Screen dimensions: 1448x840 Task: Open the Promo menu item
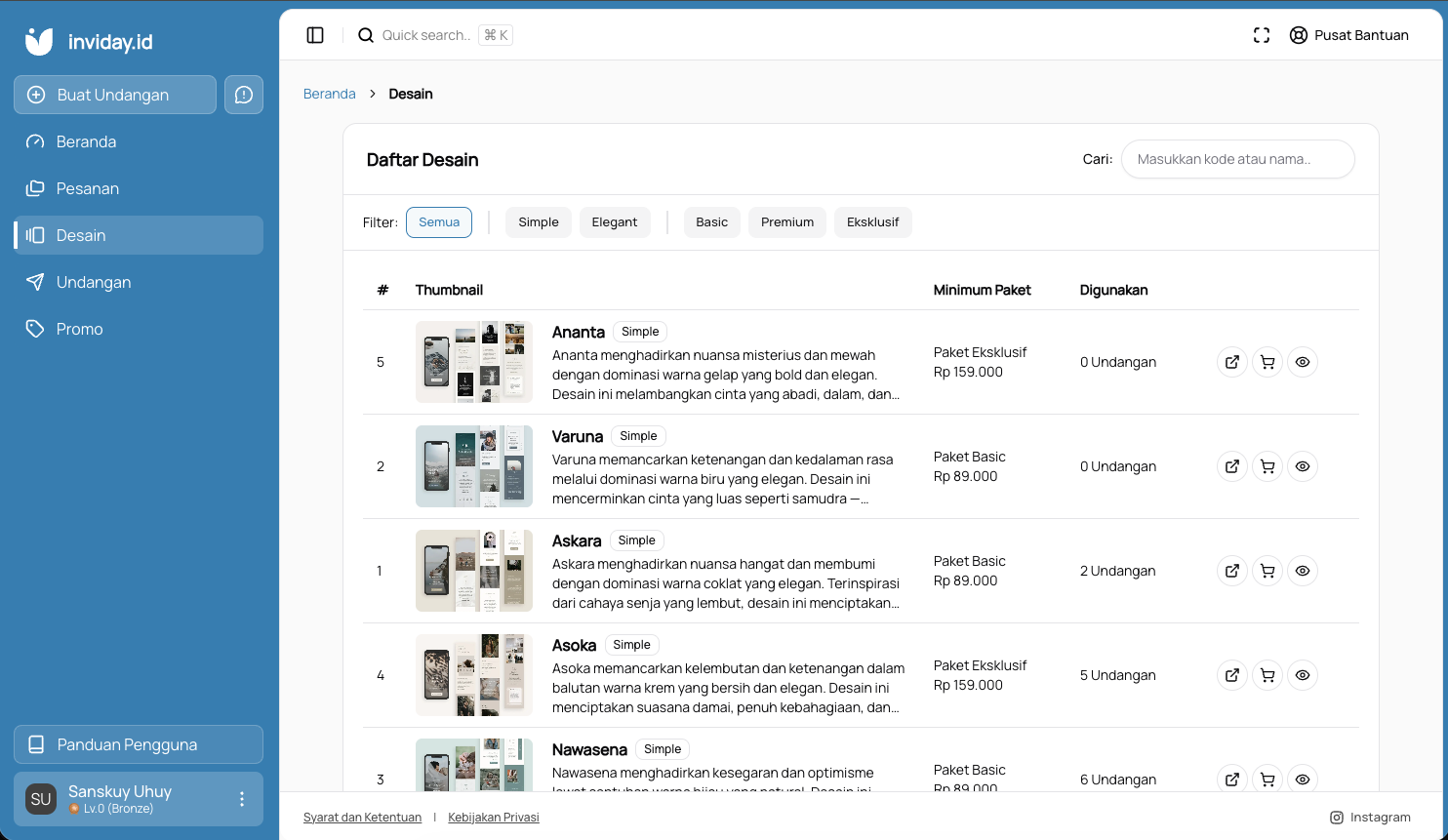coord(80,329)
